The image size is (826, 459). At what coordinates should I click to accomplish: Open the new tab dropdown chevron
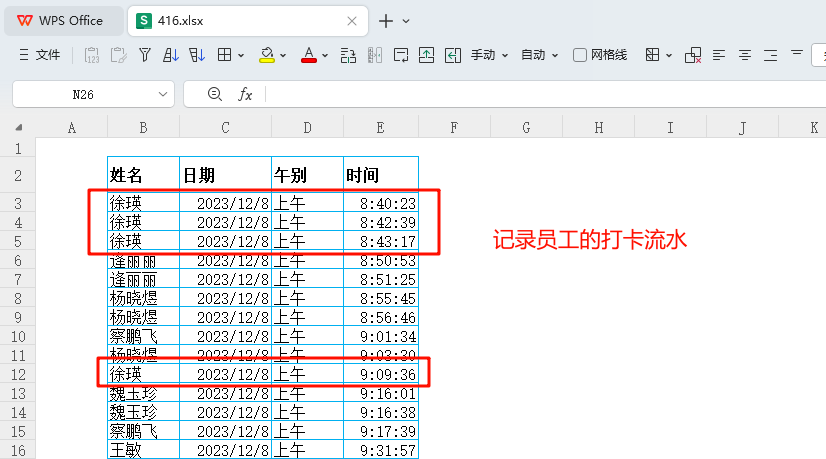pyautogui.click(x=406, y=22)
